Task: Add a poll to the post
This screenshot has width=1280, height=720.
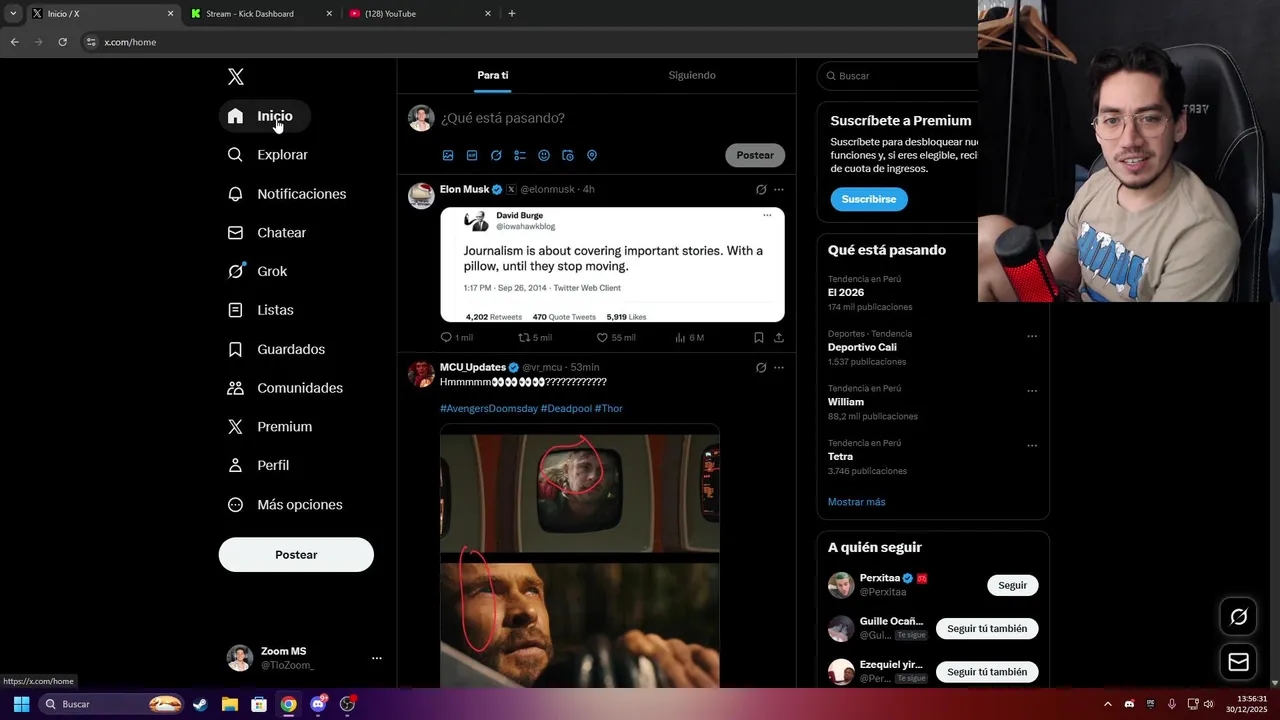Action: click(x=520, y=156)
